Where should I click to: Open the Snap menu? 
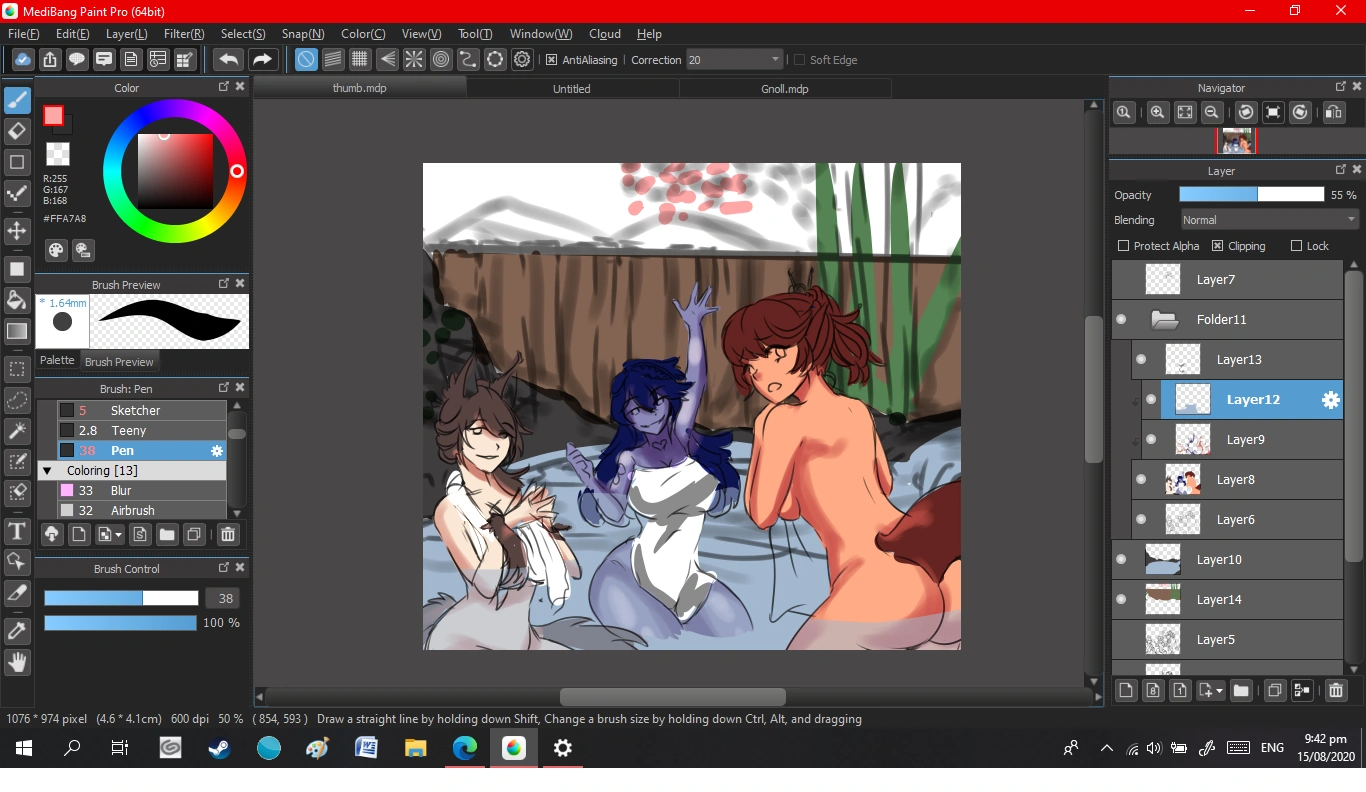tap(303, 34)
